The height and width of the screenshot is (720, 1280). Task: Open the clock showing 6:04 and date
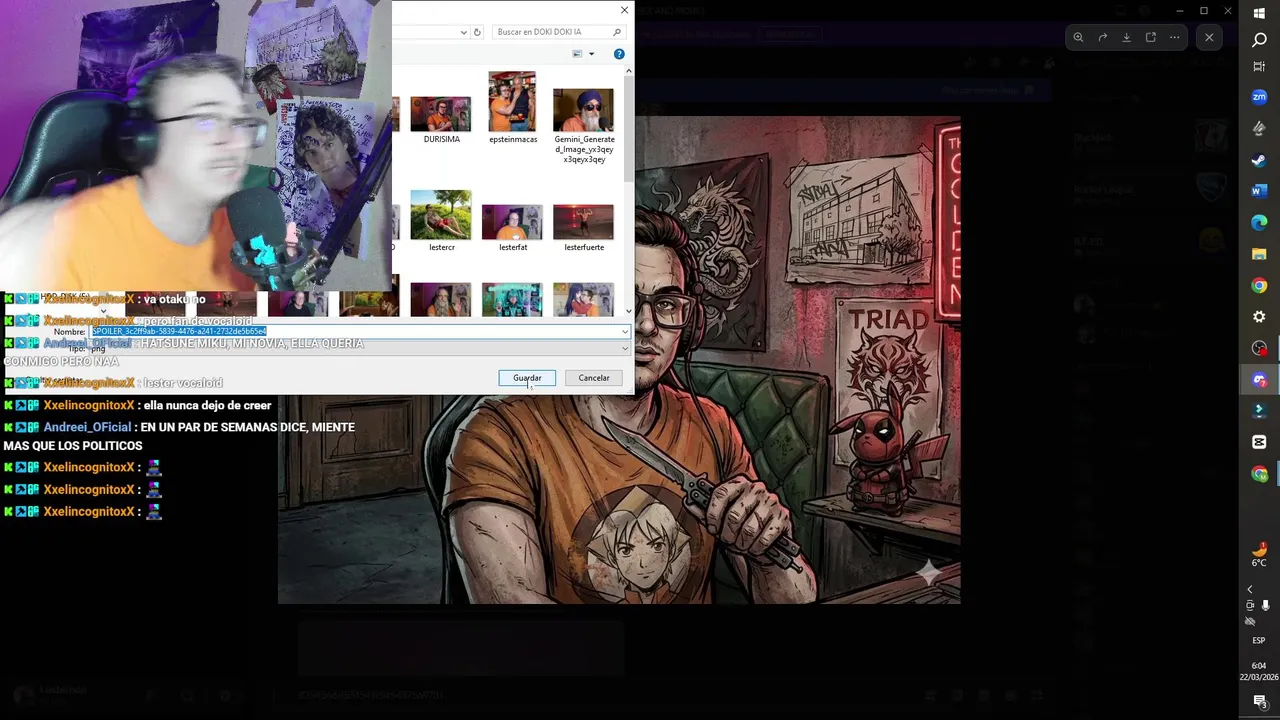1259,671
